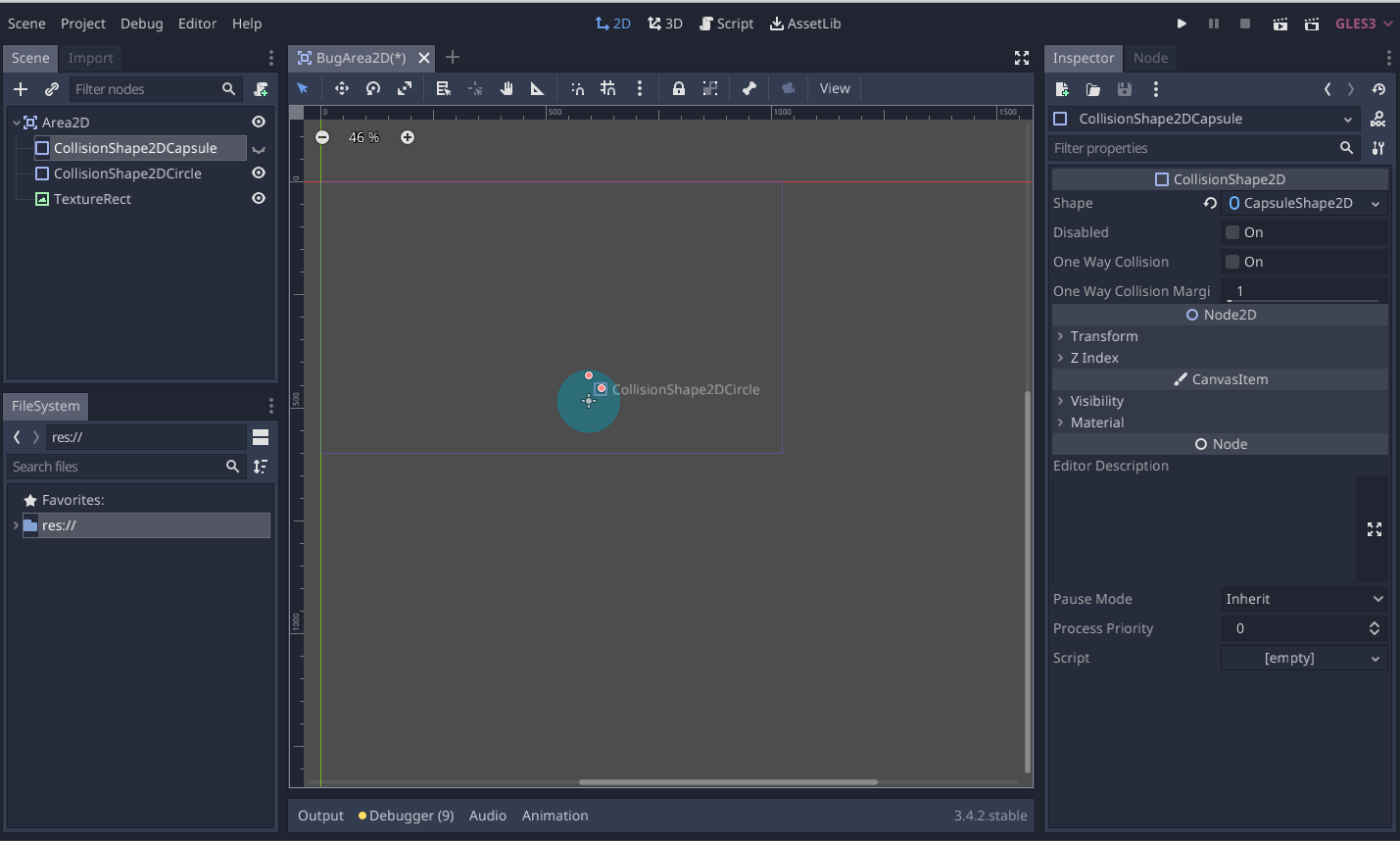Toggle distraction-free mode in viewport
Screen dimensions: 1400x841
[x=1022, y=58]
